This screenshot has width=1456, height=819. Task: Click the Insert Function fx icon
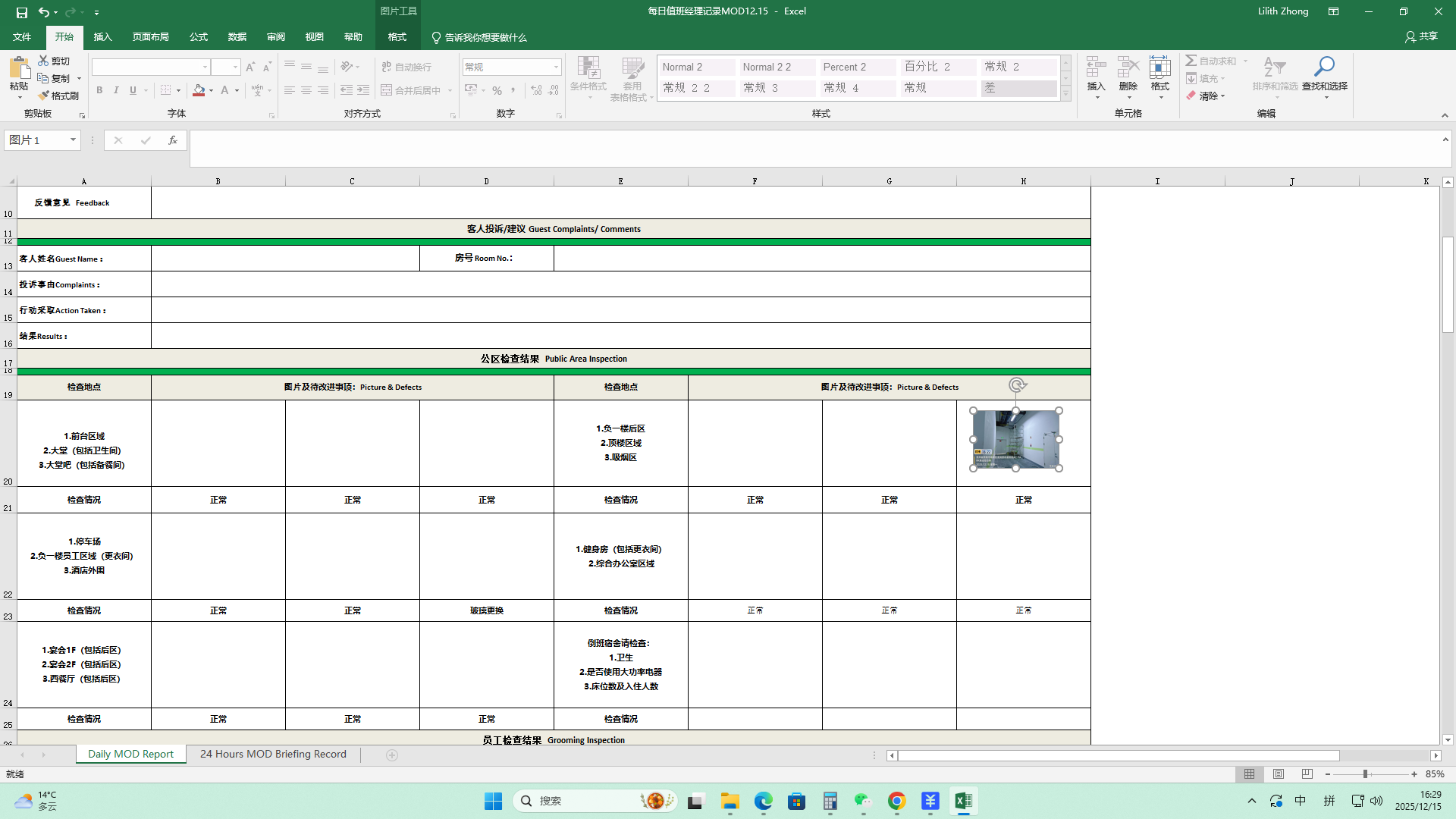[x=173, y=140]
